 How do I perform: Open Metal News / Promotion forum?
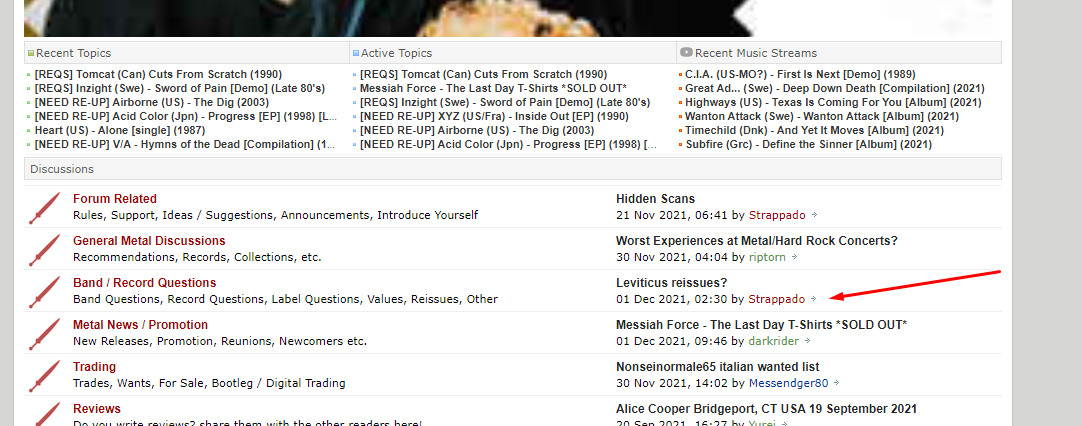tap(140, 325)
